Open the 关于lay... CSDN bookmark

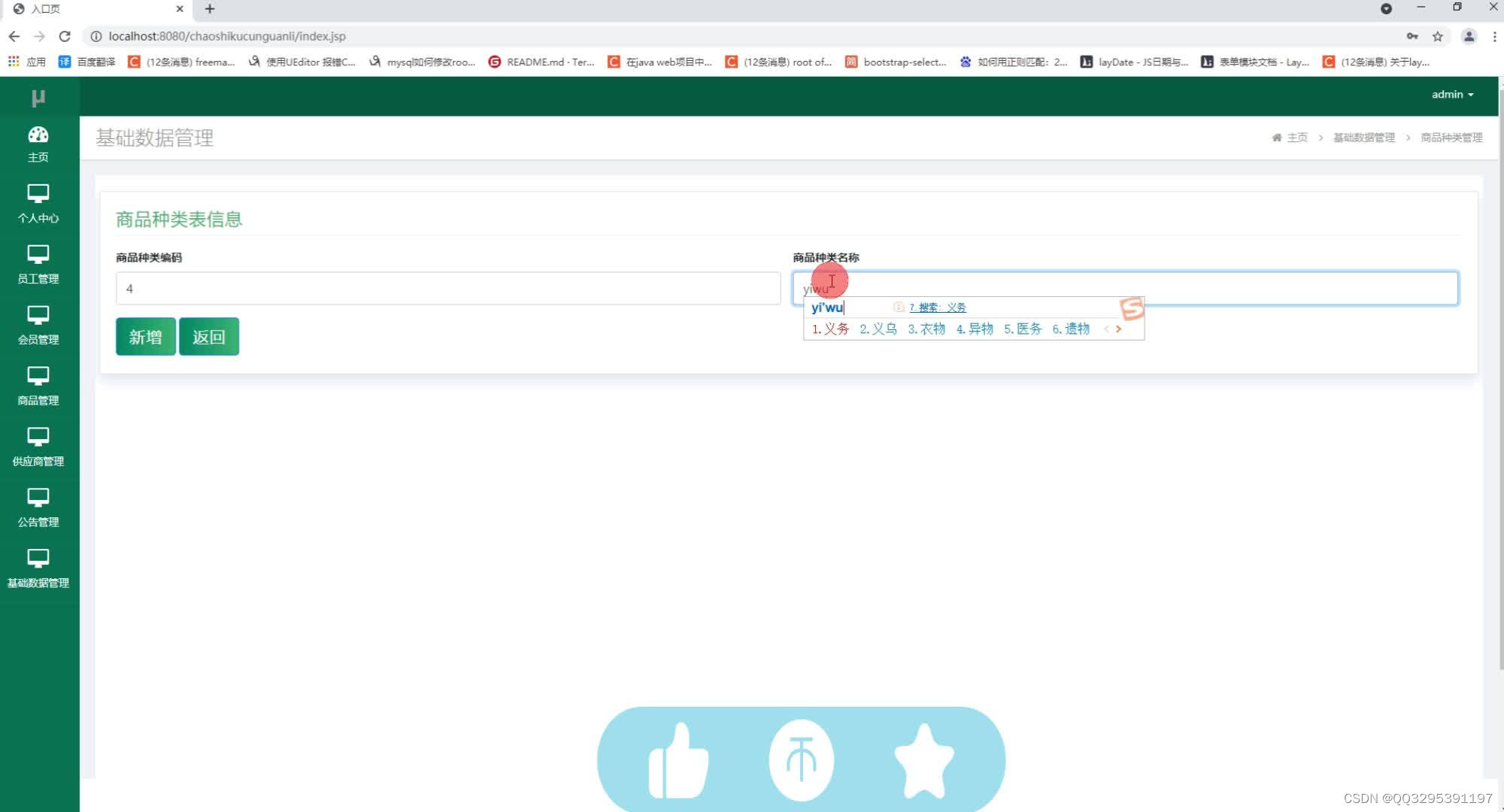point(1376,62)
